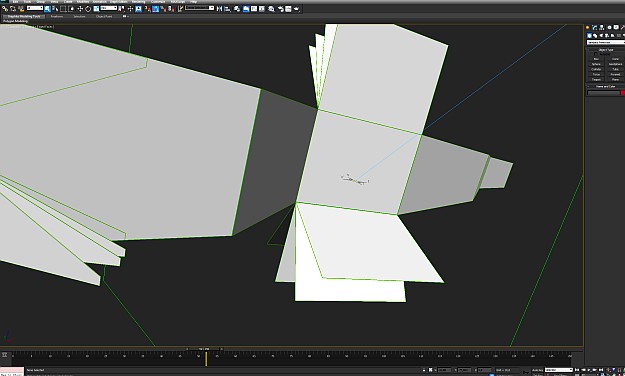Click the GeoSphere primitive button

(615, 64)
